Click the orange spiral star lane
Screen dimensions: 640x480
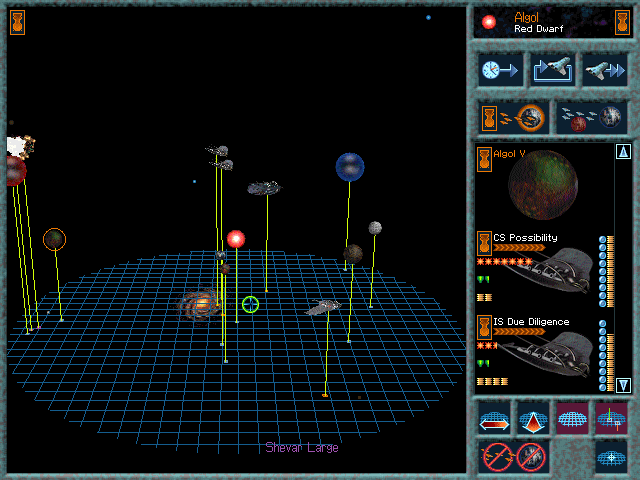coord(201,304)
